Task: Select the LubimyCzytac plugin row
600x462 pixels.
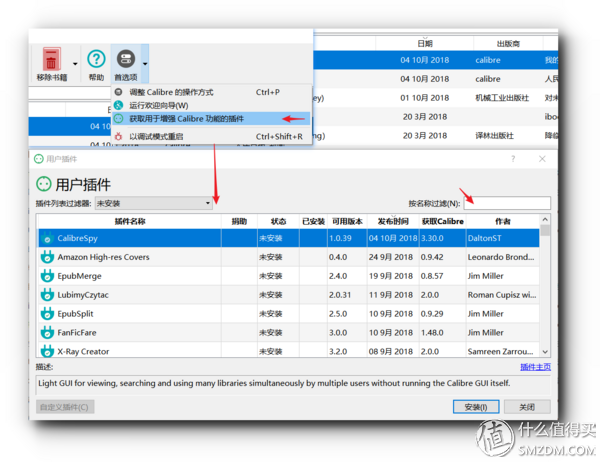Action: coord(289,295)
